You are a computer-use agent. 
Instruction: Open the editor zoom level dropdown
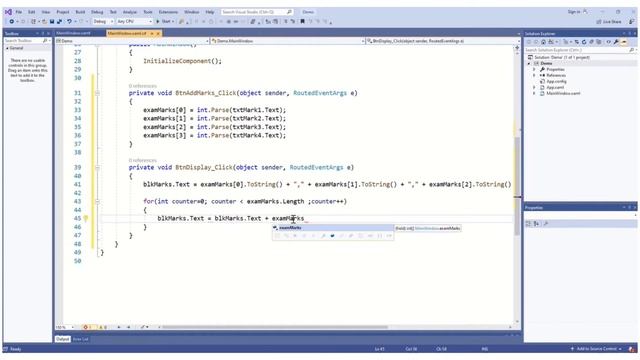pos(65,327)
